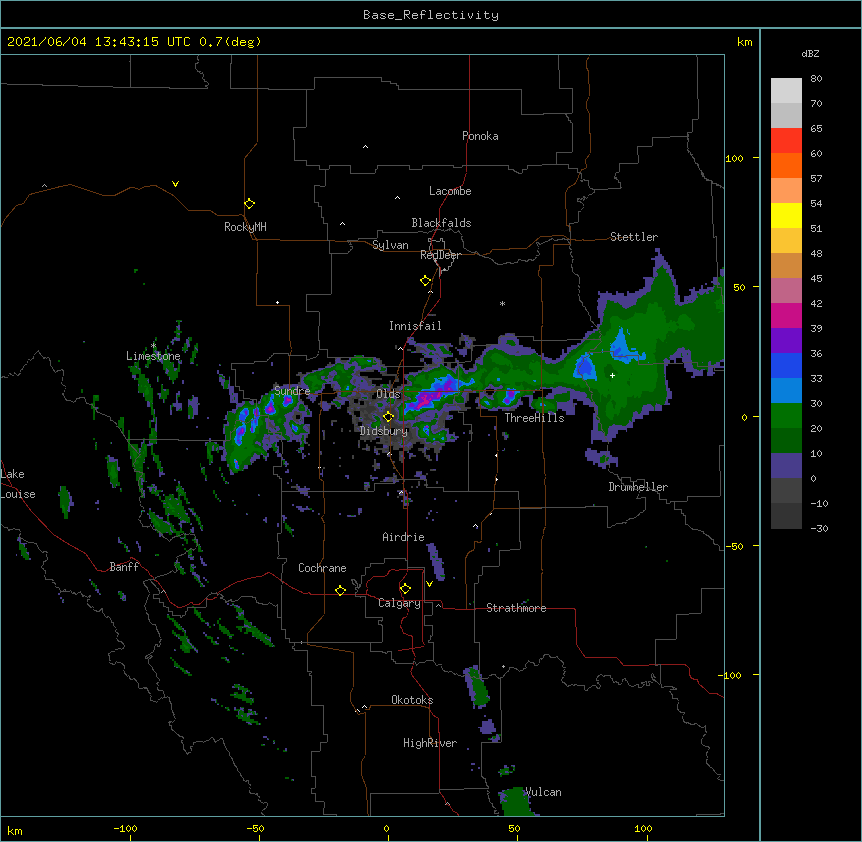Click the Ponoka city label
This screenshot has height=842, width=862.
click(480, 136)
